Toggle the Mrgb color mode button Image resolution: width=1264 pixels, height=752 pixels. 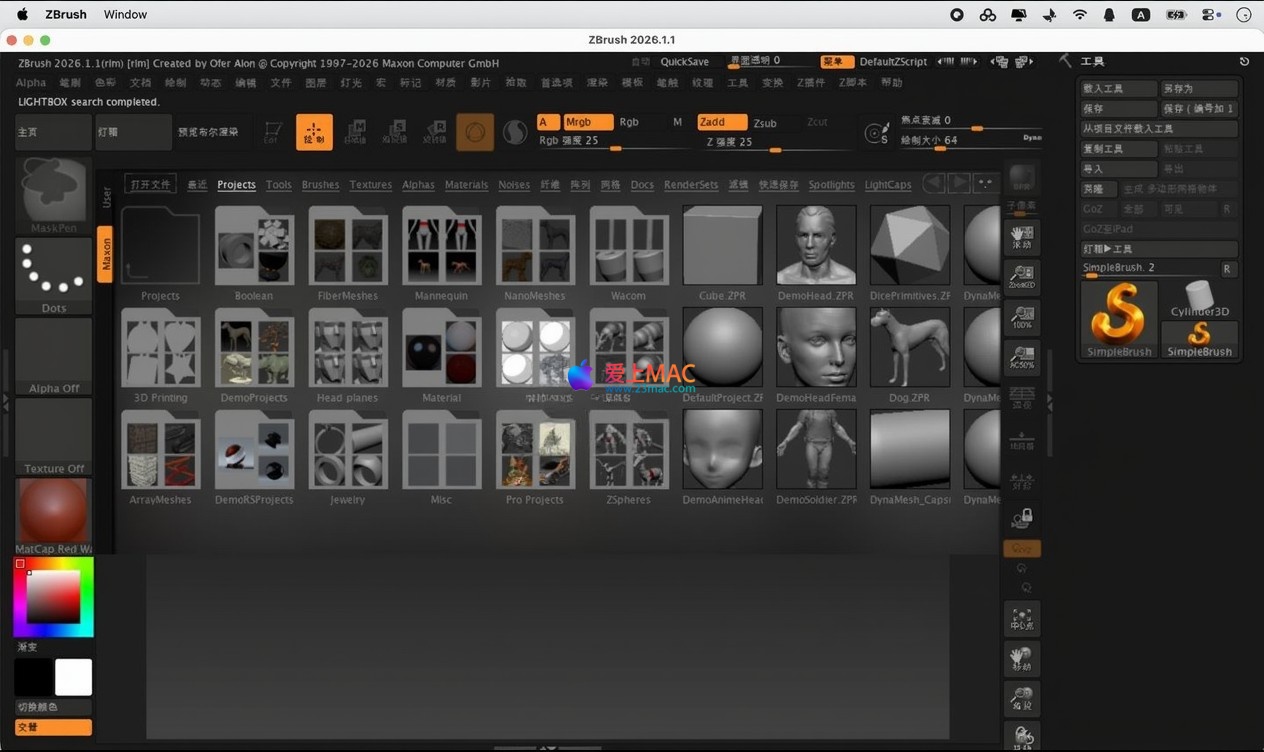pyautogui.click(x=588, y=122)
